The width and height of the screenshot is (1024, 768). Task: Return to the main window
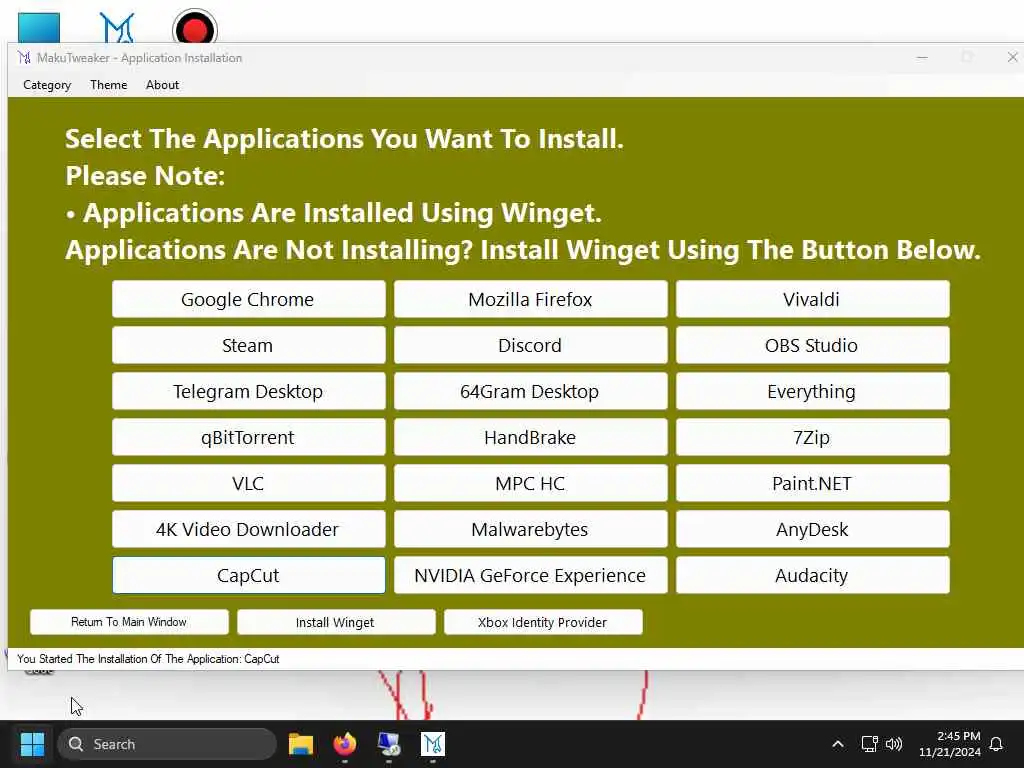pyautogui.click(x=129, y=622)
